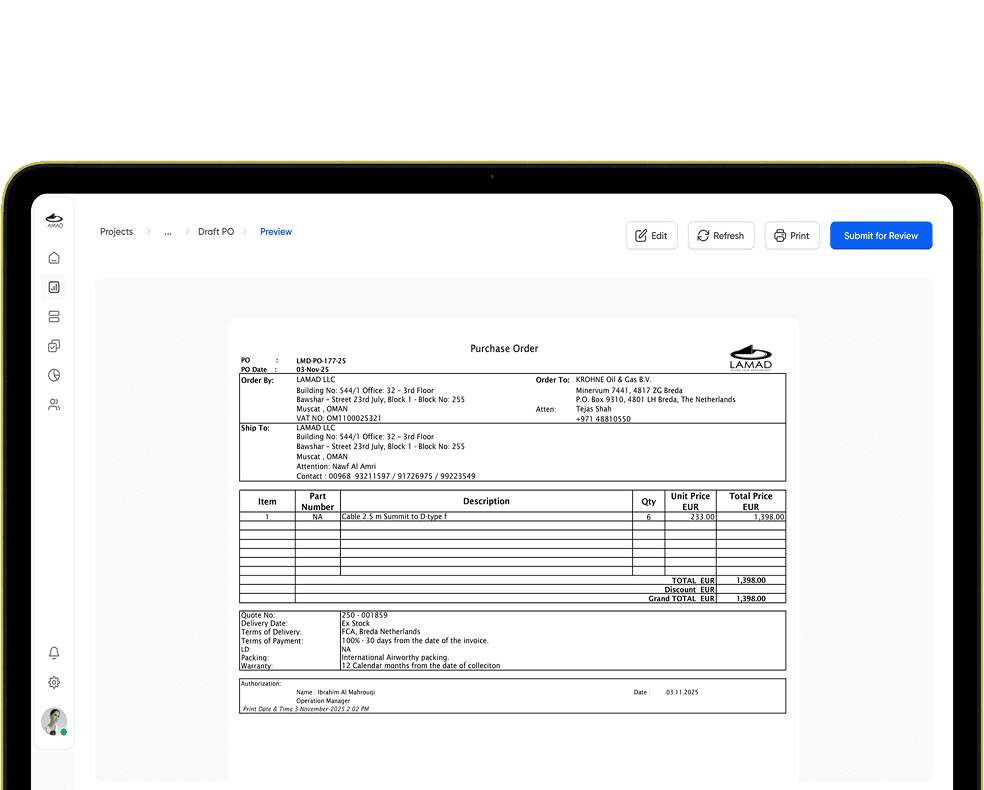Open the checklist tasks sidebar icon
Image resolution: width=984 pixels, height=790 pixels.
tap(54, 346)
